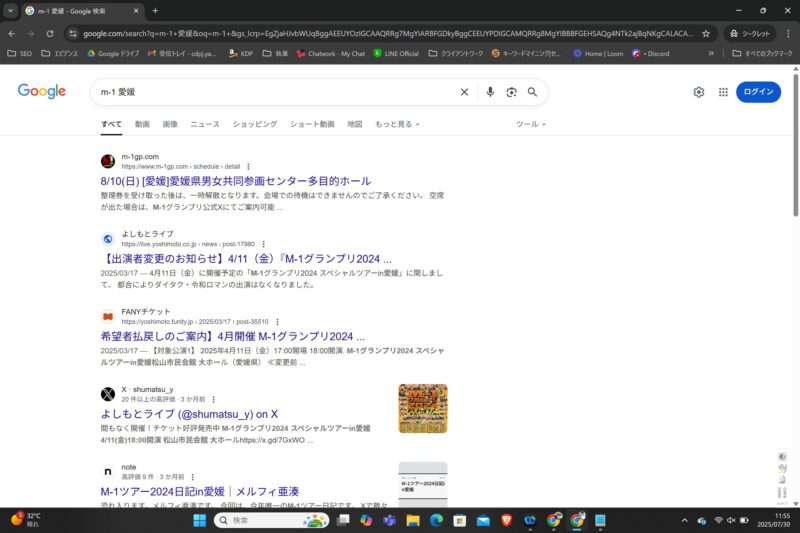Open more options for X shumatsu_y result

213,399
